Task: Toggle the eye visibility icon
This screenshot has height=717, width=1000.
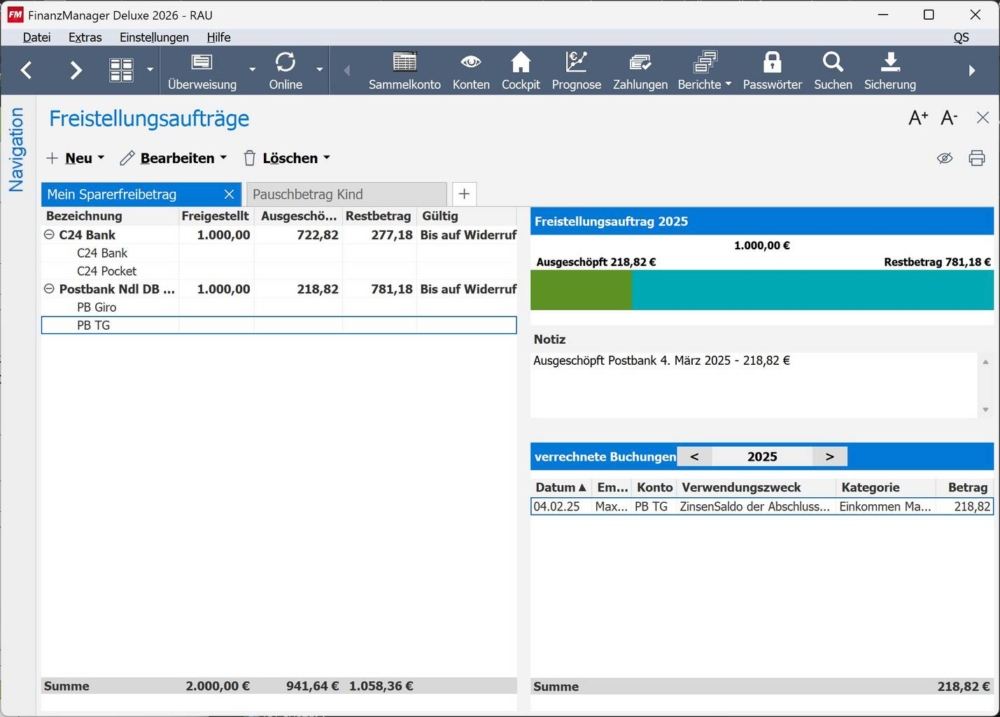Action: coord(944,158)
